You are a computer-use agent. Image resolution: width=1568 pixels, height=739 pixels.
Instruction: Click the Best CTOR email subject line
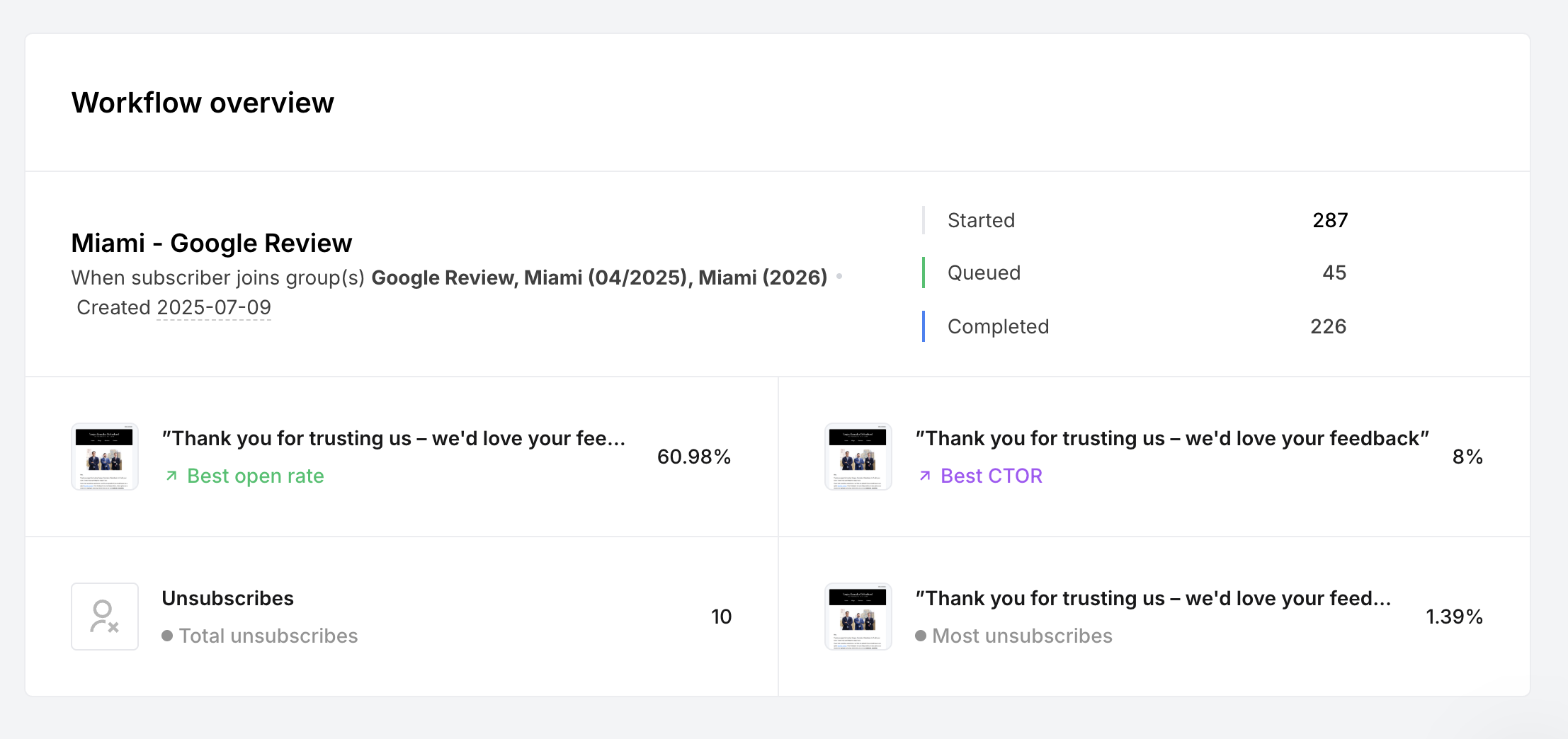1172,438
